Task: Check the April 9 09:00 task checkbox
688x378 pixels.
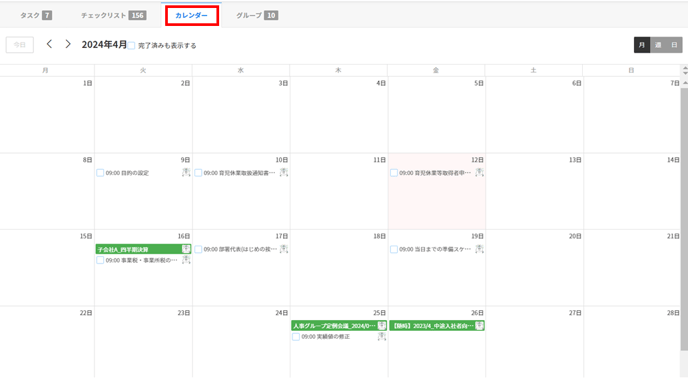Action: (x=100, y=173)
